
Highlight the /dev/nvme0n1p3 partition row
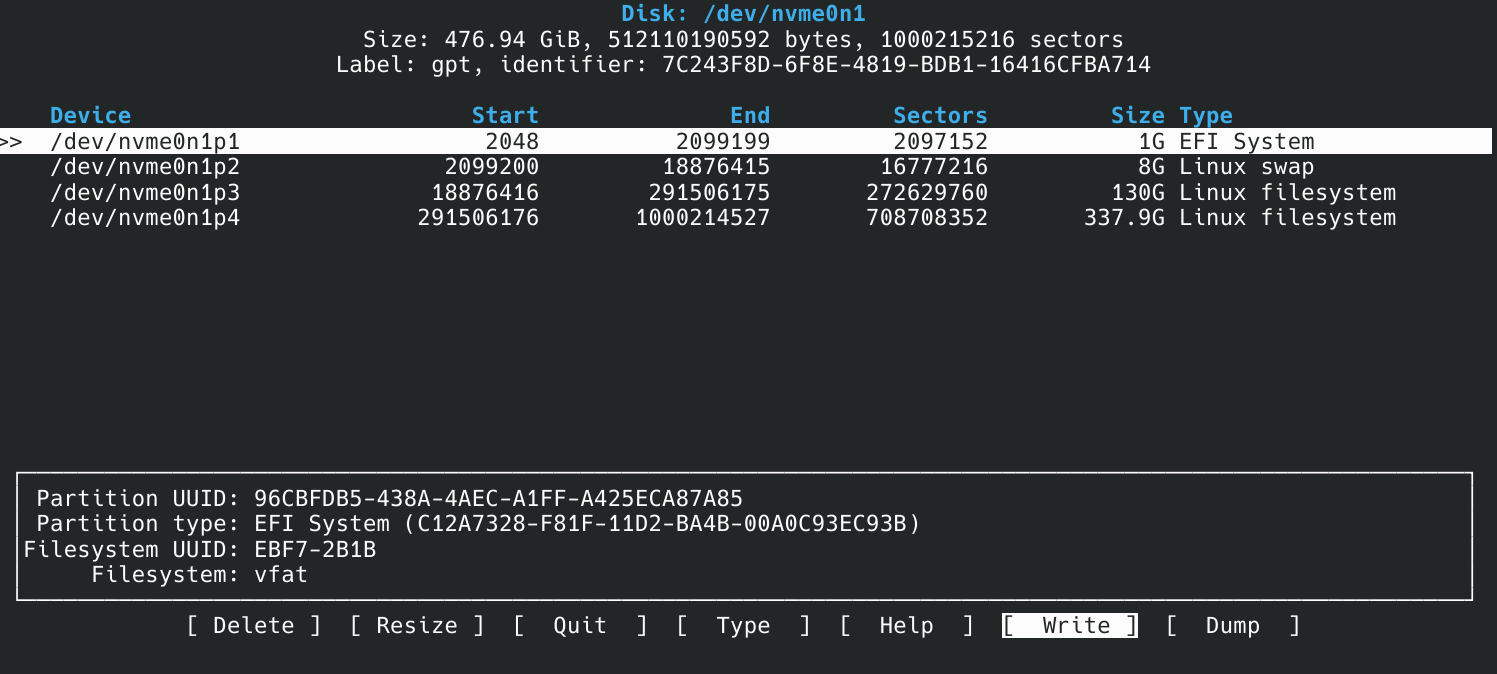(x=145, y=192)
